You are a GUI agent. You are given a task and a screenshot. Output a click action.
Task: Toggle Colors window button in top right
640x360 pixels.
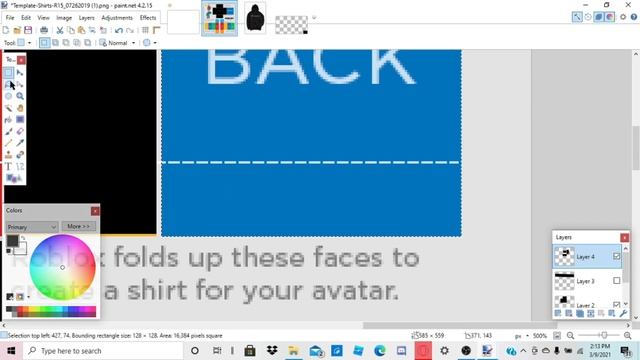click(610, 17)
